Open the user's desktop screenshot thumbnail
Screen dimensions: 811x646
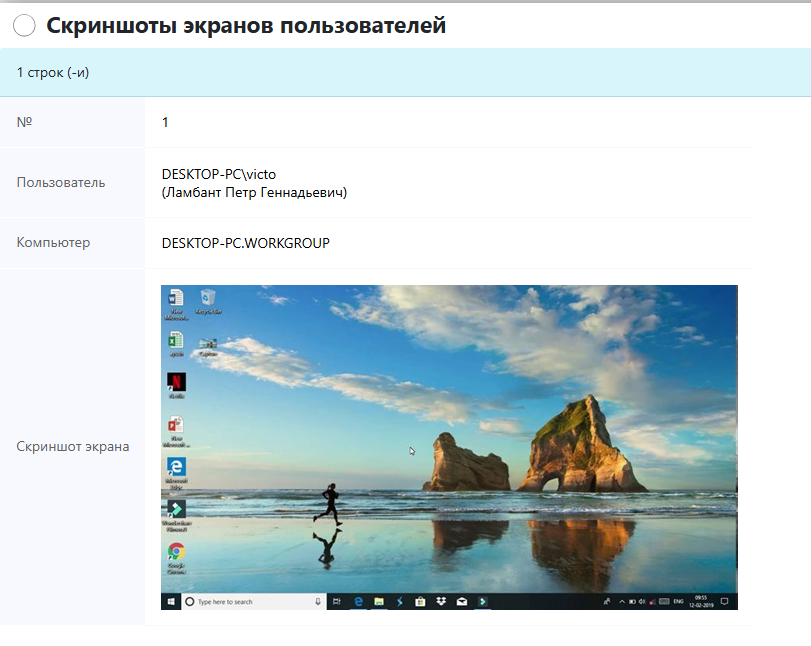point(449,447)
